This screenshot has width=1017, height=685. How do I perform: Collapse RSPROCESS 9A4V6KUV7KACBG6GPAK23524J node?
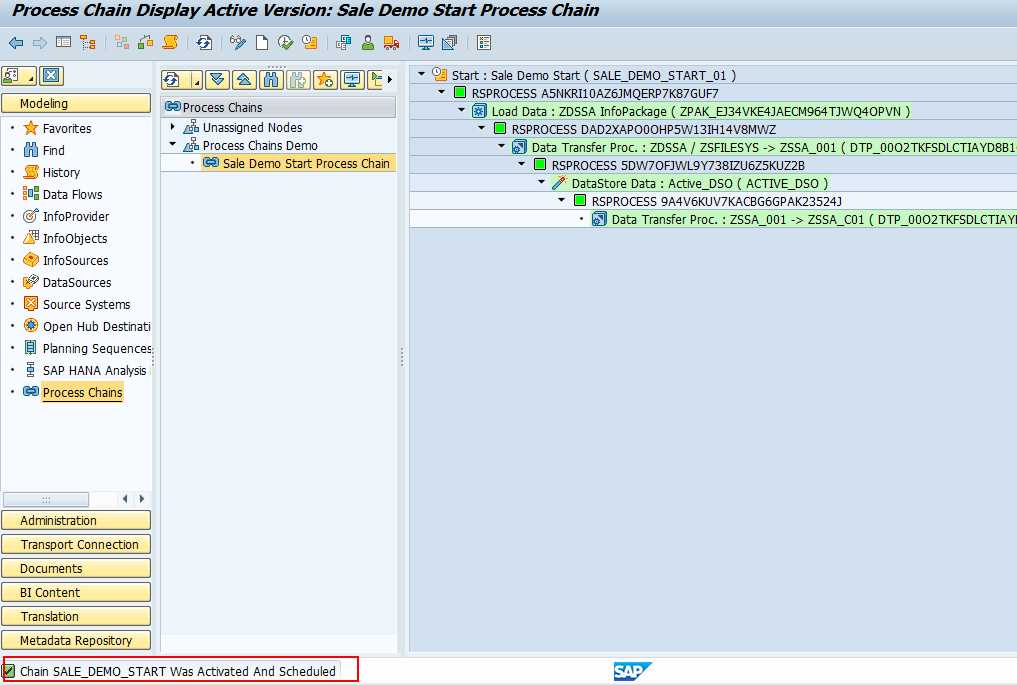tap(562, 200)
